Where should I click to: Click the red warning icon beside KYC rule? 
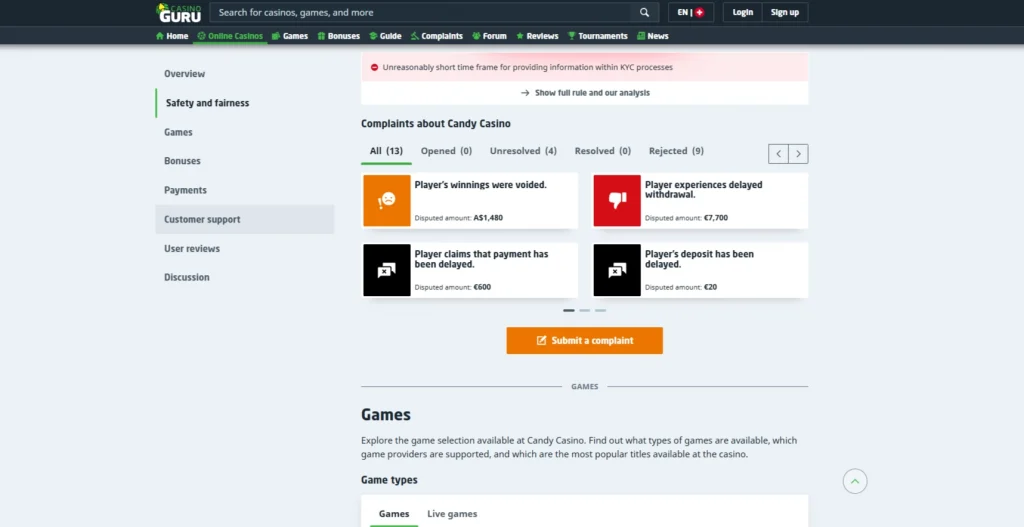click(374, 67)
